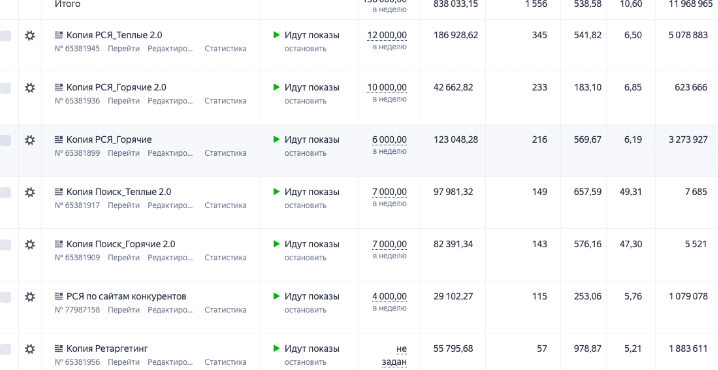The height and width of the screenshot is (370, 718).
Task: Click the Итого row label
Action: click(x=67, y=4)
